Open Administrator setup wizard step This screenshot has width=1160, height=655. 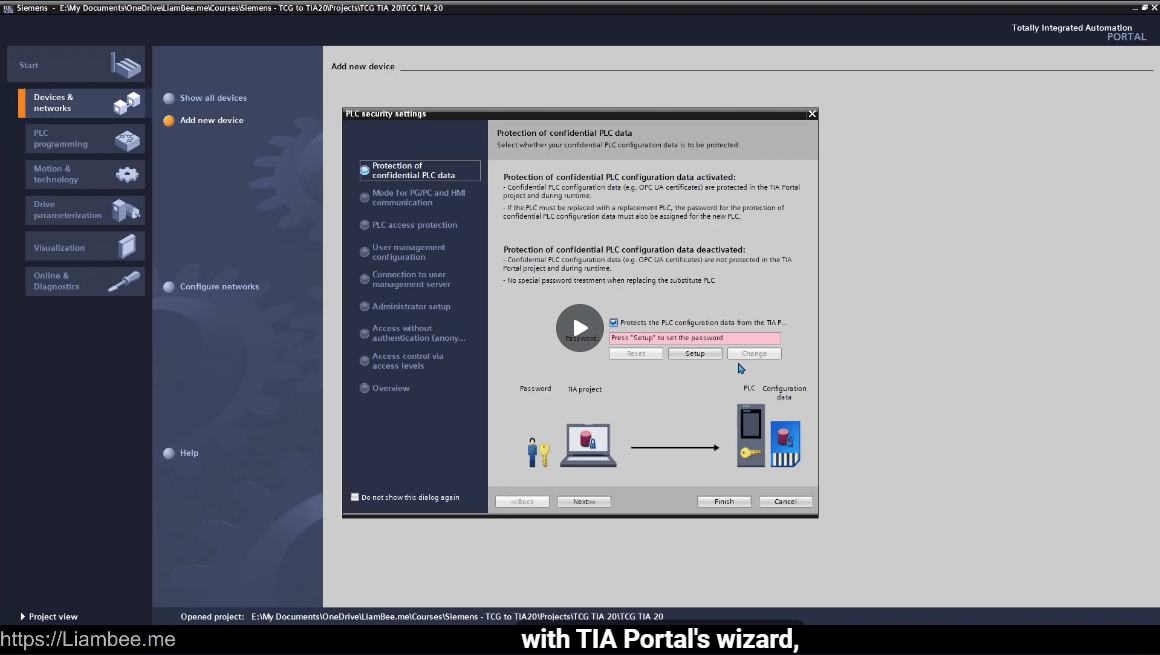(411, 307)
